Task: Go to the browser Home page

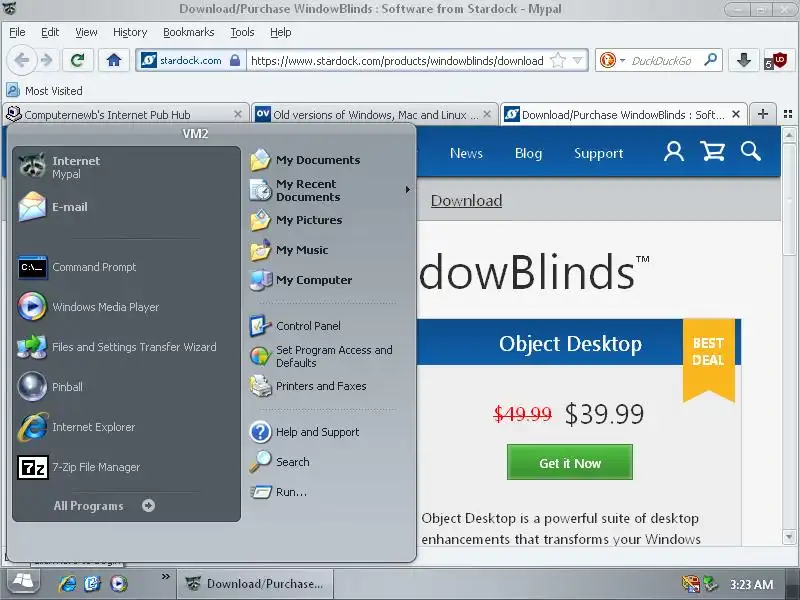Action: pos(114,60)
